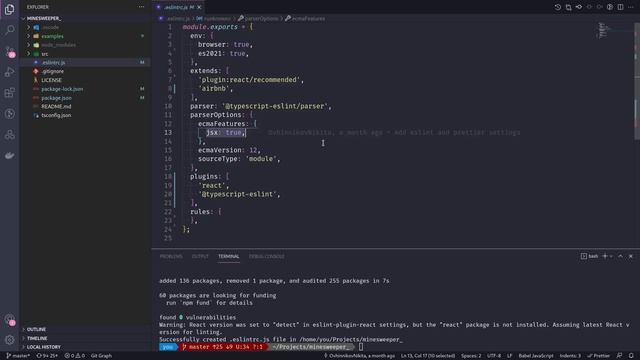
Task: Click the Docker whale icon in activity bar
Action: 9,156
